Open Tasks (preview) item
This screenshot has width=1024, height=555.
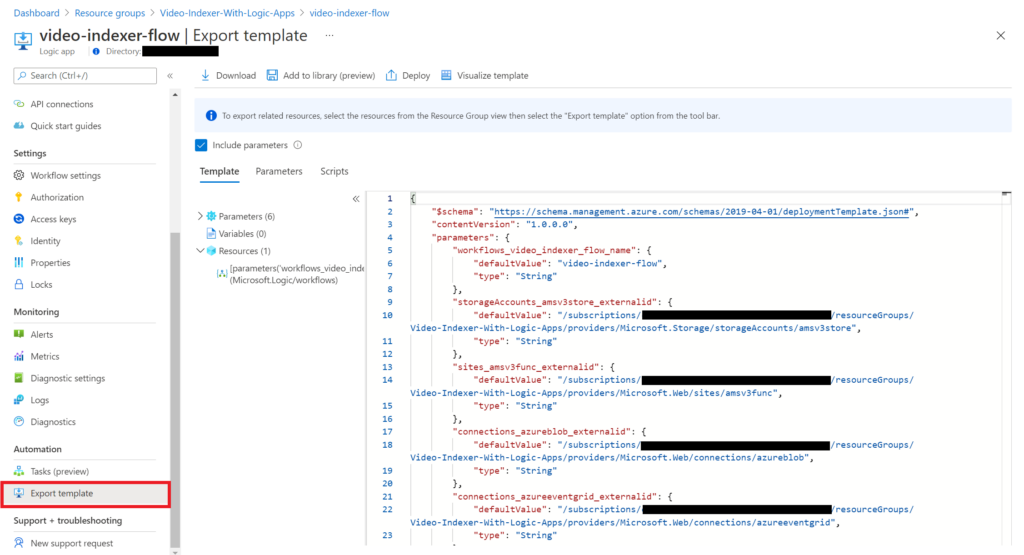59,471
